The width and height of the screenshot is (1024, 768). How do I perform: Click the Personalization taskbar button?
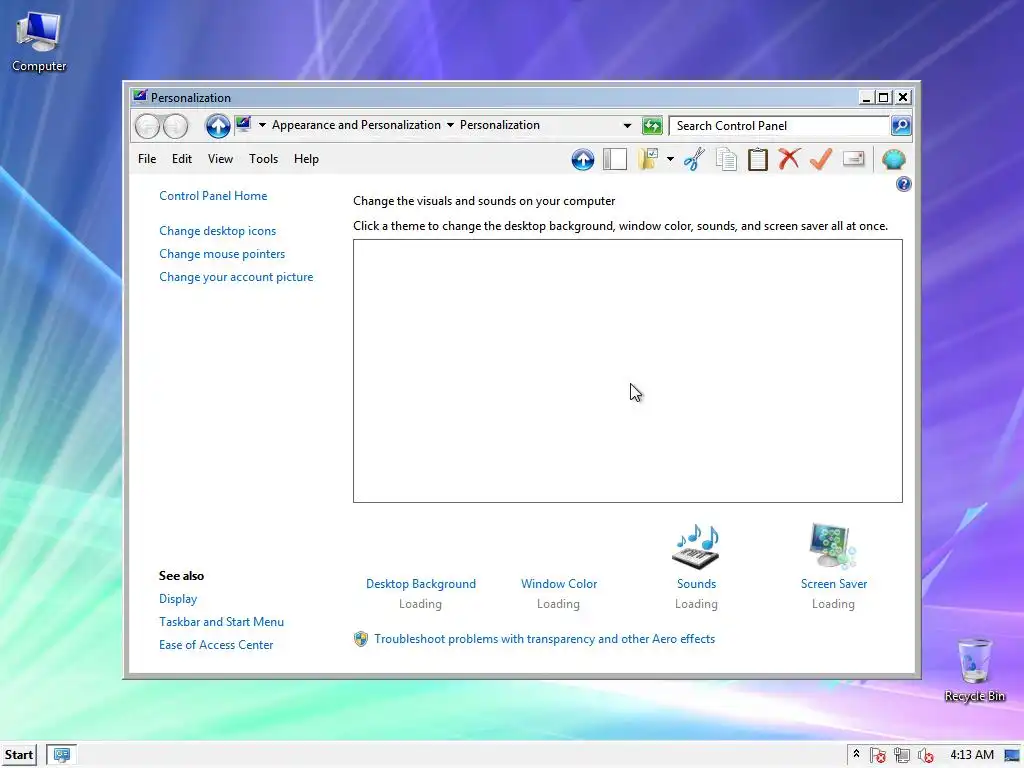tap(62, 755)
